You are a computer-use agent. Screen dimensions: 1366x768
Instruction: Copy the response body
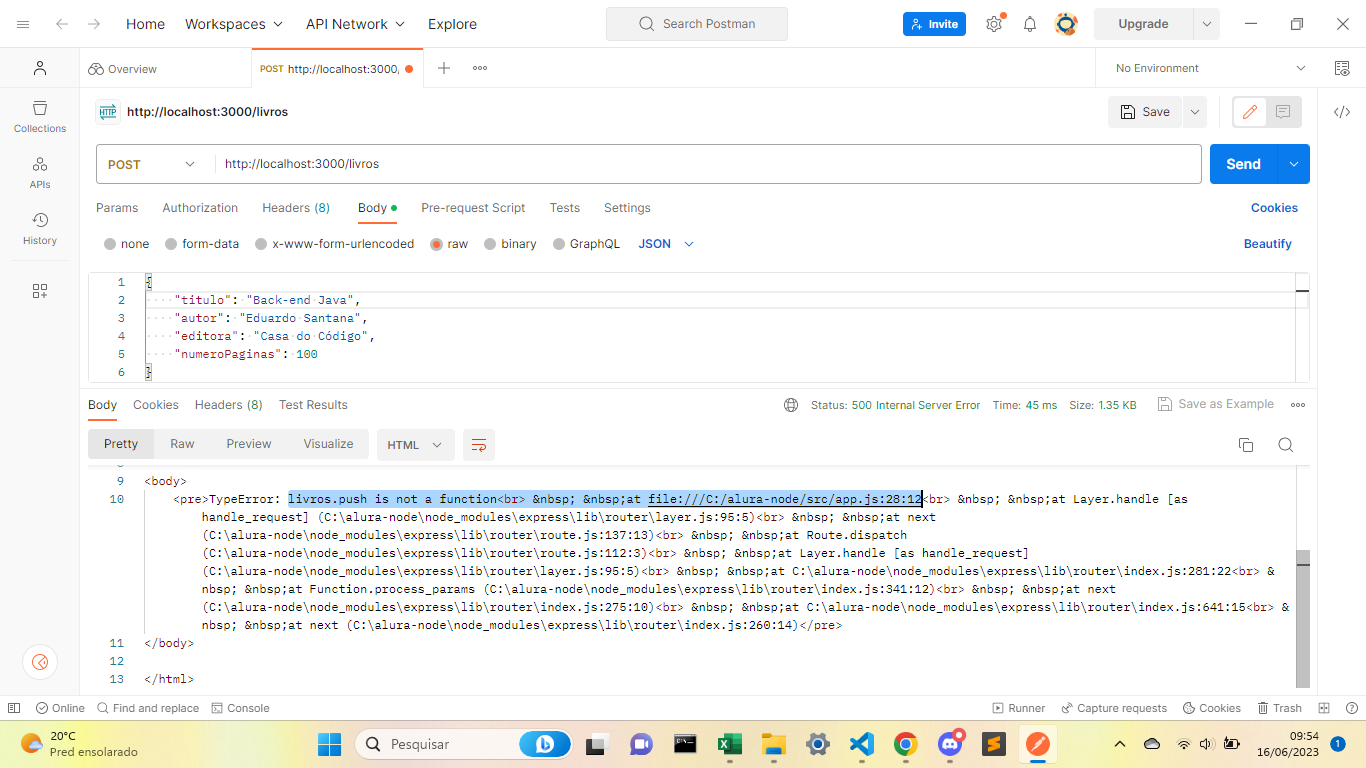[1246, 445]
